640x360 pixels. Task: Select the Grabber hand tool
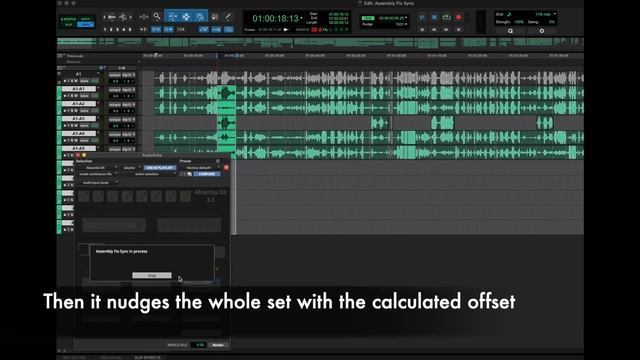click(200, 17)
